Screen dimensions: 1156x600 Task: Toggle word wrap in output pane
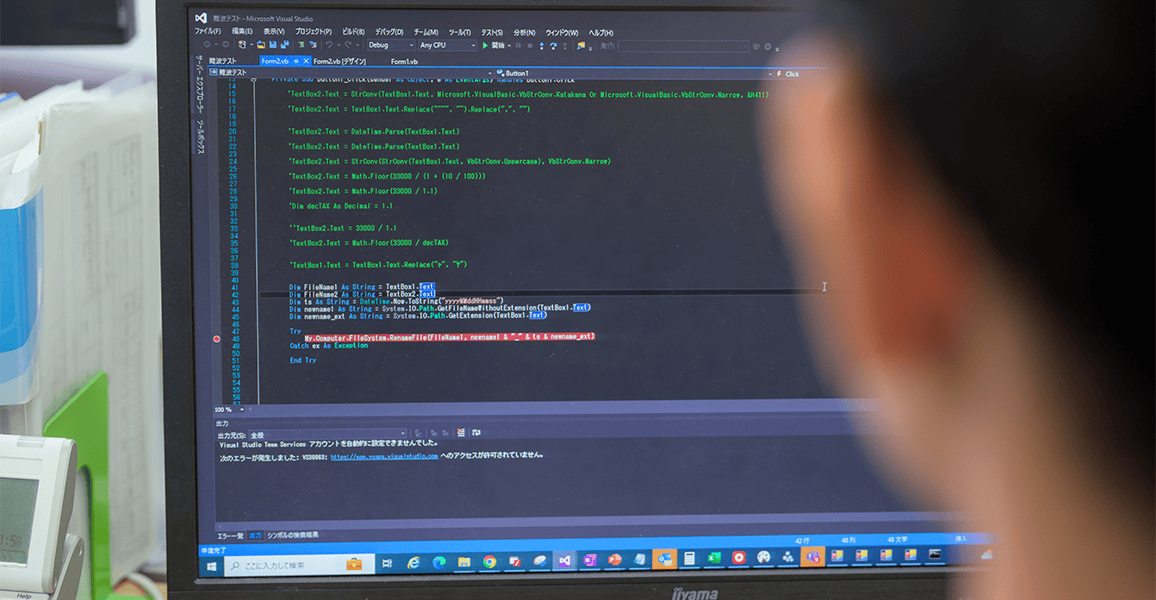tap(476, 433)
